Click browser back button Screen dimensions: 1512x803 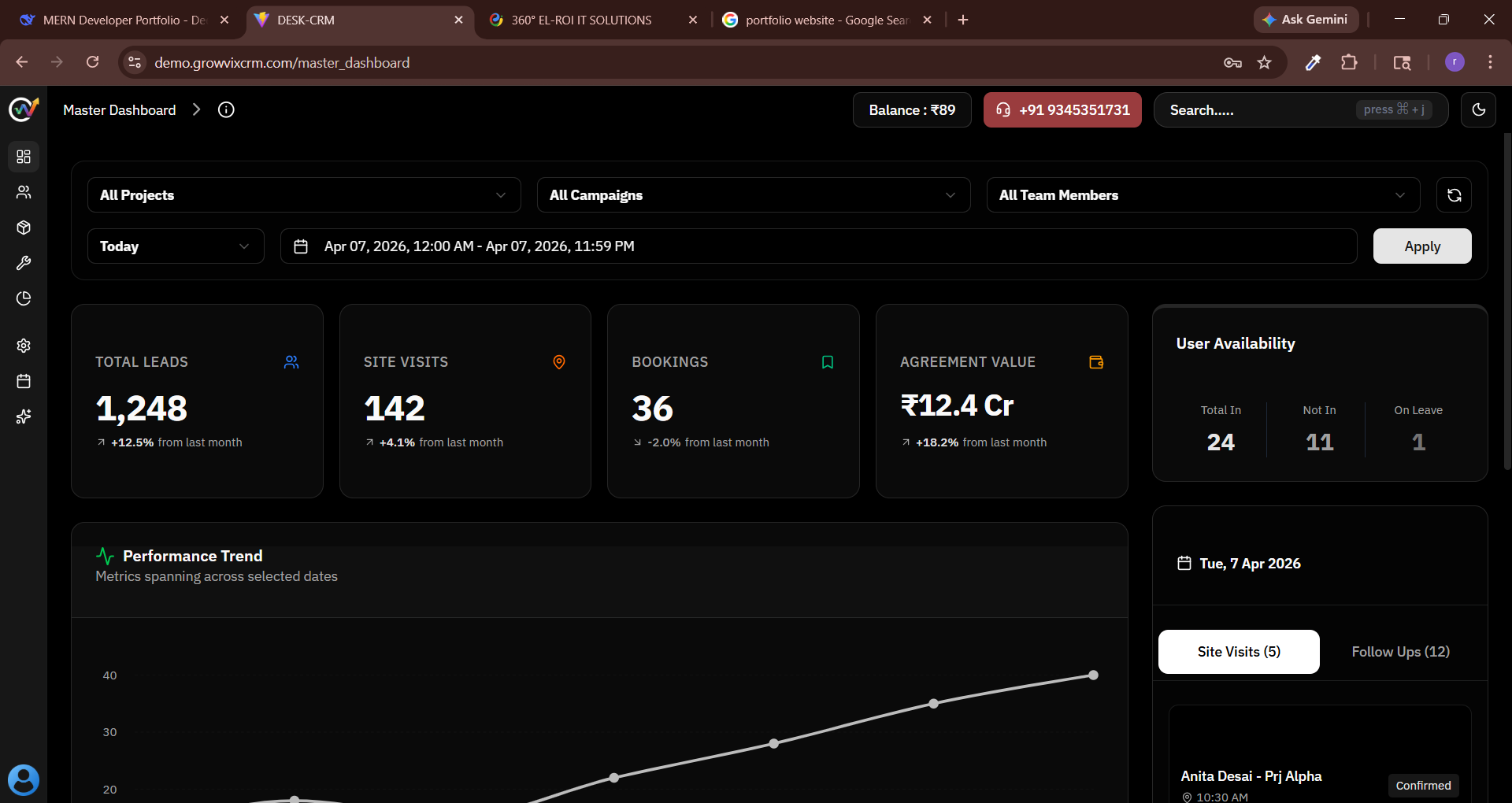pyautogui.click(x=22, y=62)
